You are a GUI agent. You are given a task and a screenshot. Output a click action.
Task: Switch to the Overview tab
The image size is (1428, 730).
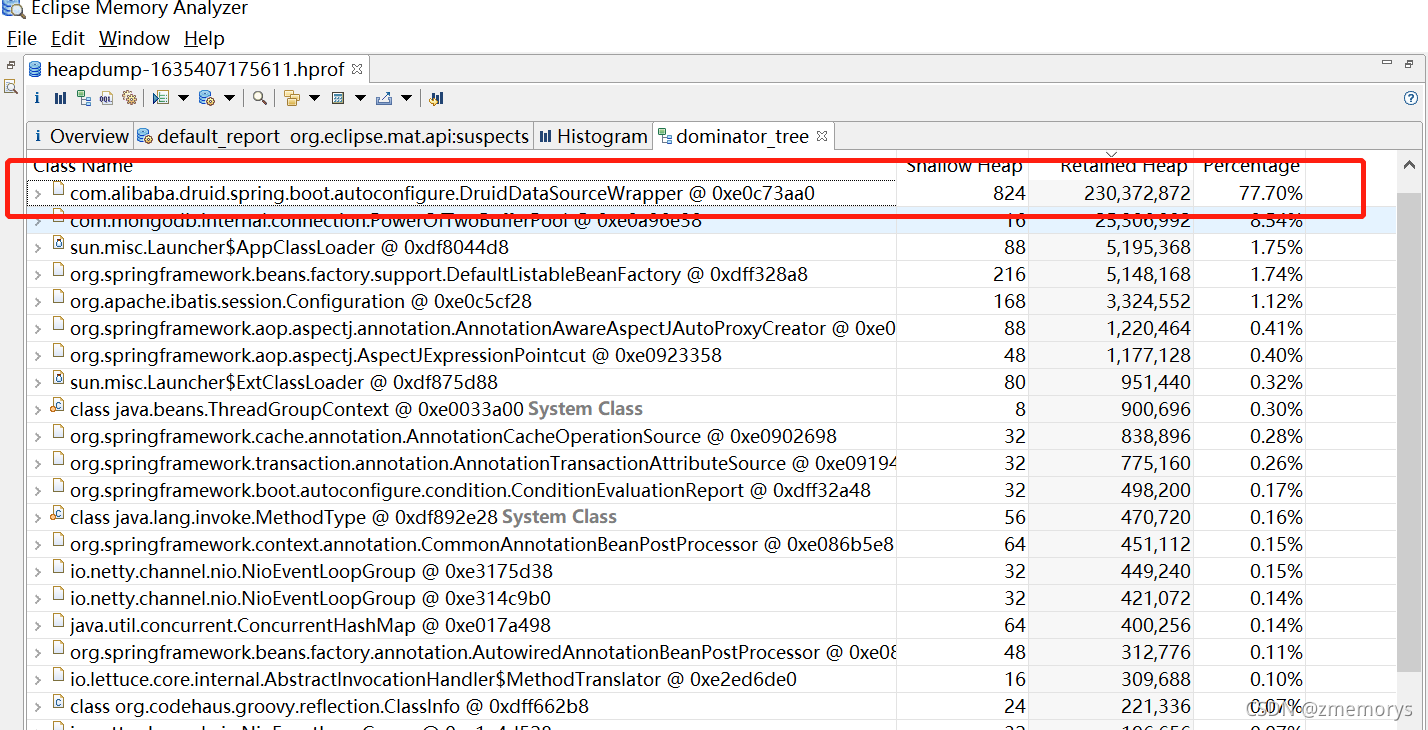pyautogui.click(x=80, y=136)
